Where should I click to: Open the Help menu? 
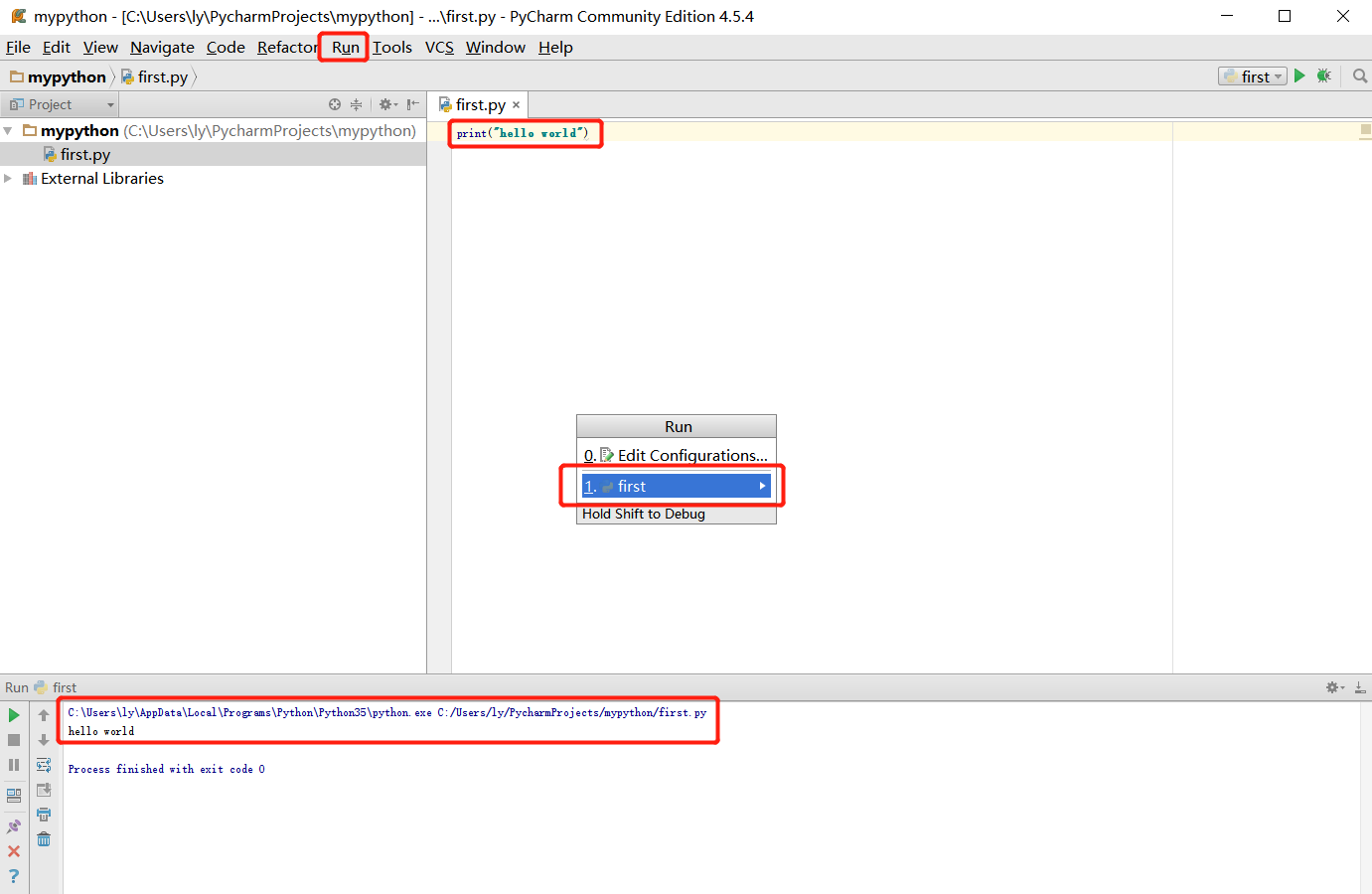coord(555,48)
